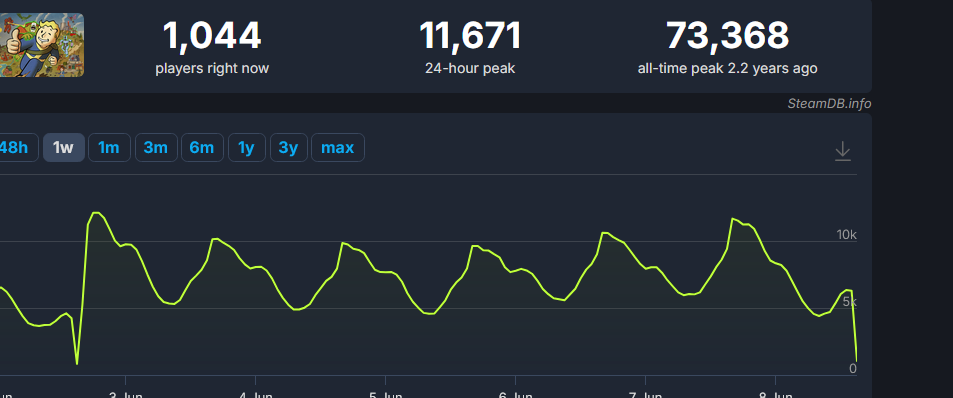Click the 1,044 players right now stat
Screen dimensions: 953x398
click(212, 47)
